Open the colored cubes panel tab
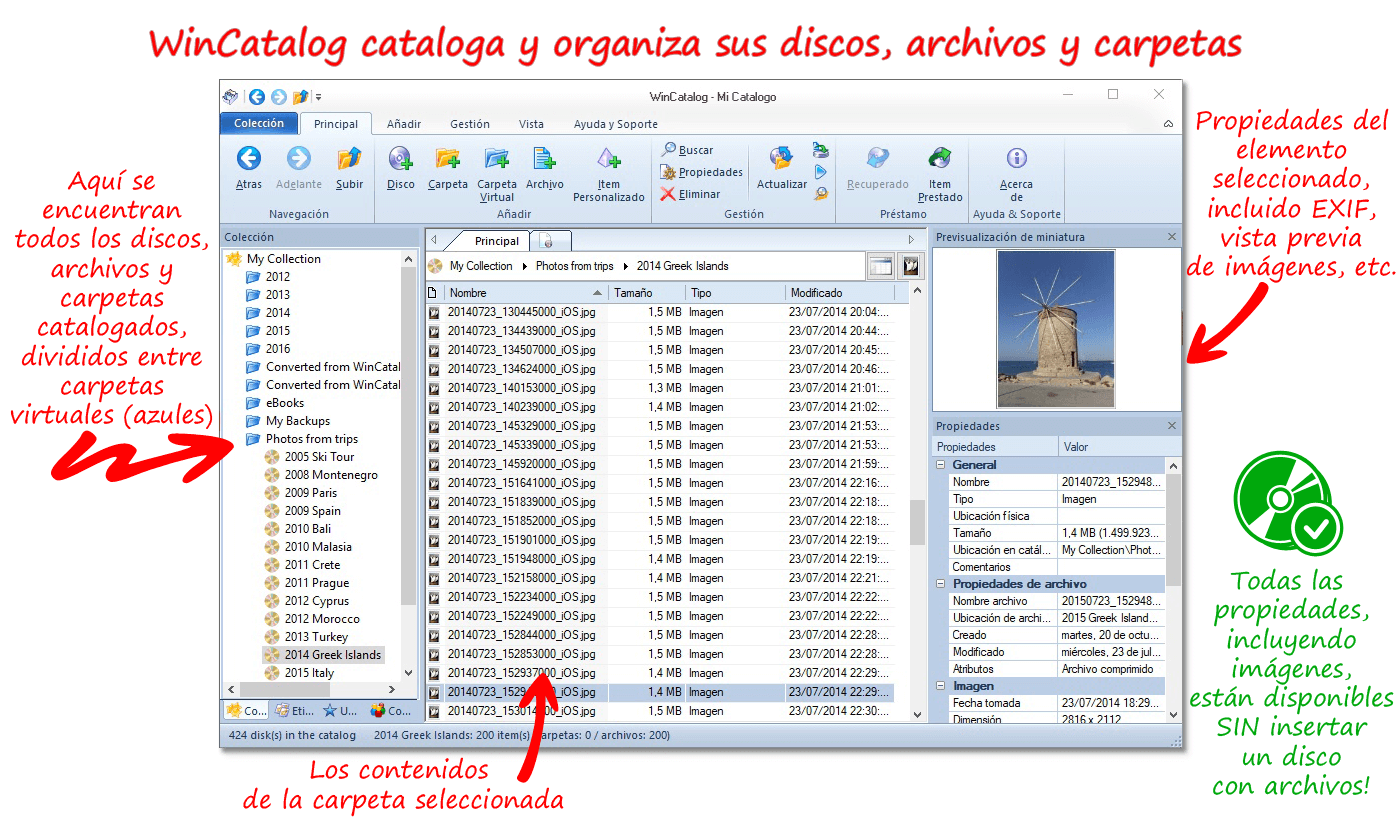 391,711
